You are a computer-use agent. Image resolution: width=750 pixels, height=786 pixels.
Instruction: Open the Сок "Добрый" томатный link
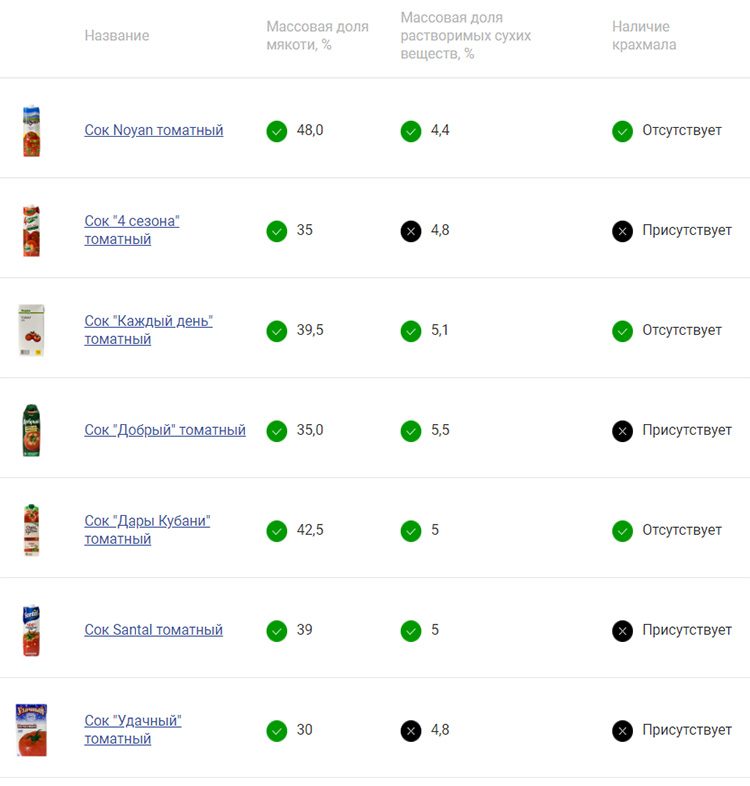(x=165, y=430)
